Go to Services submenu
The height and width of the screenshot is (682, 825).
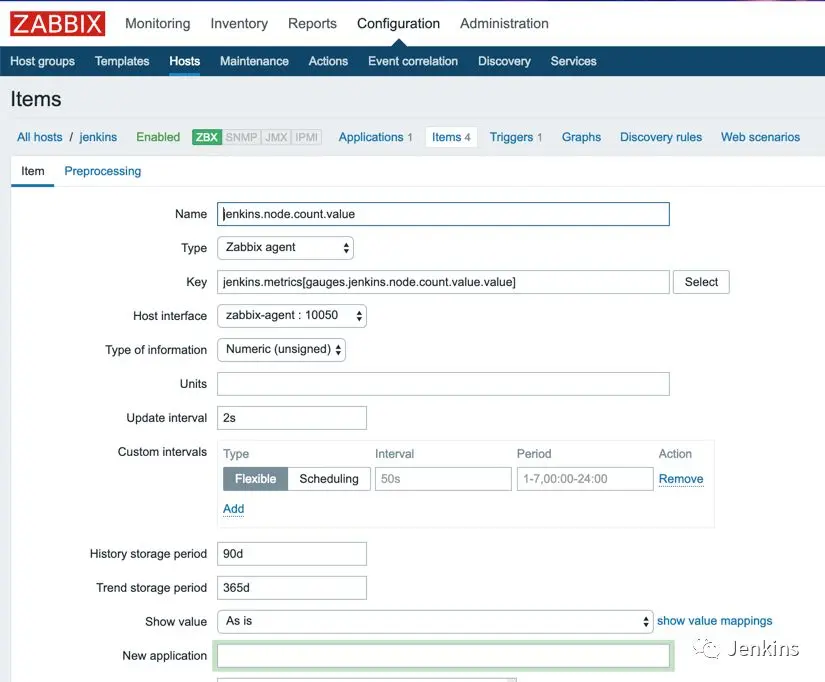pyautogui.click(x=574, y=61)
